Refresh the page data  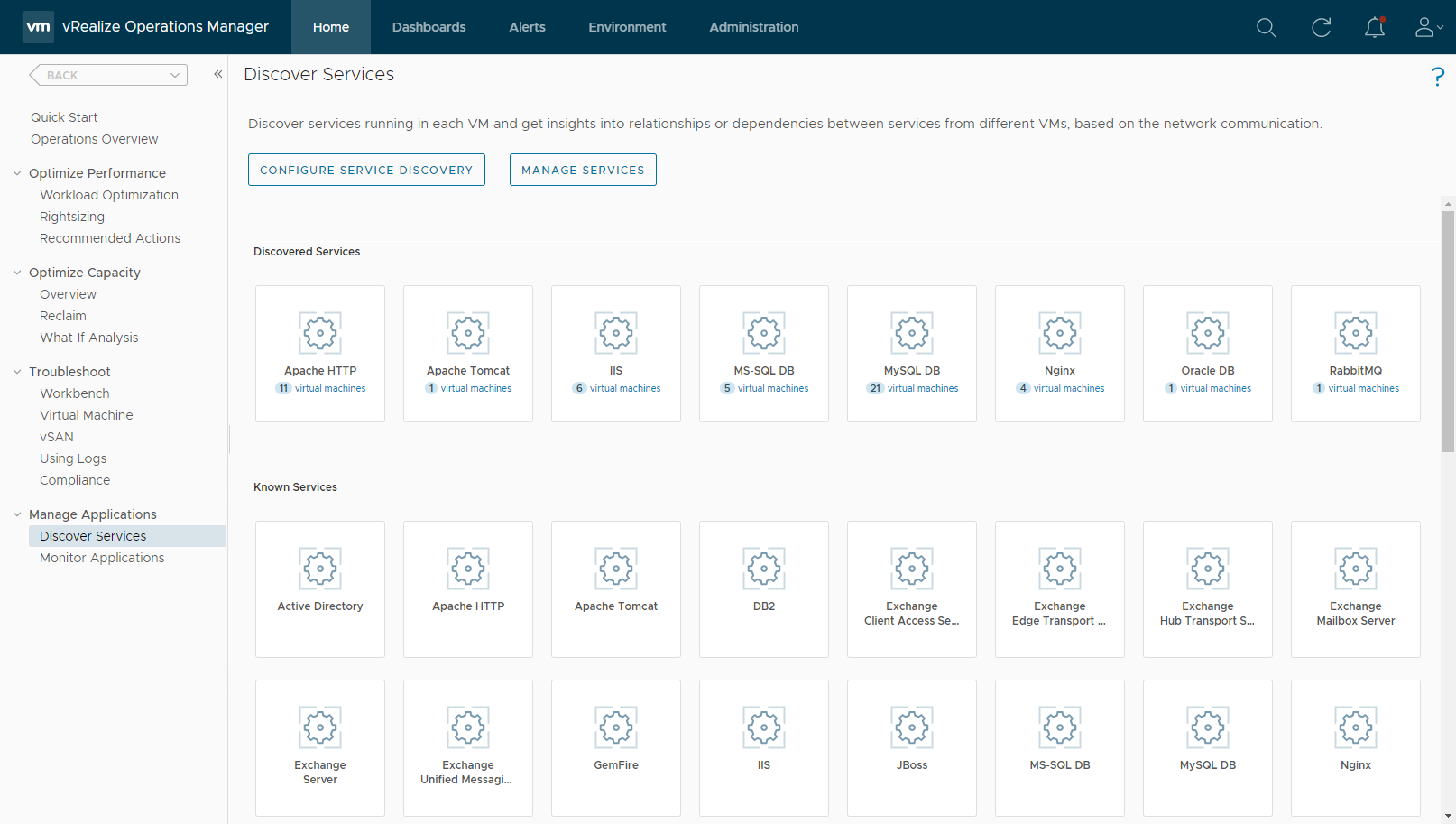pos(1321,27)
